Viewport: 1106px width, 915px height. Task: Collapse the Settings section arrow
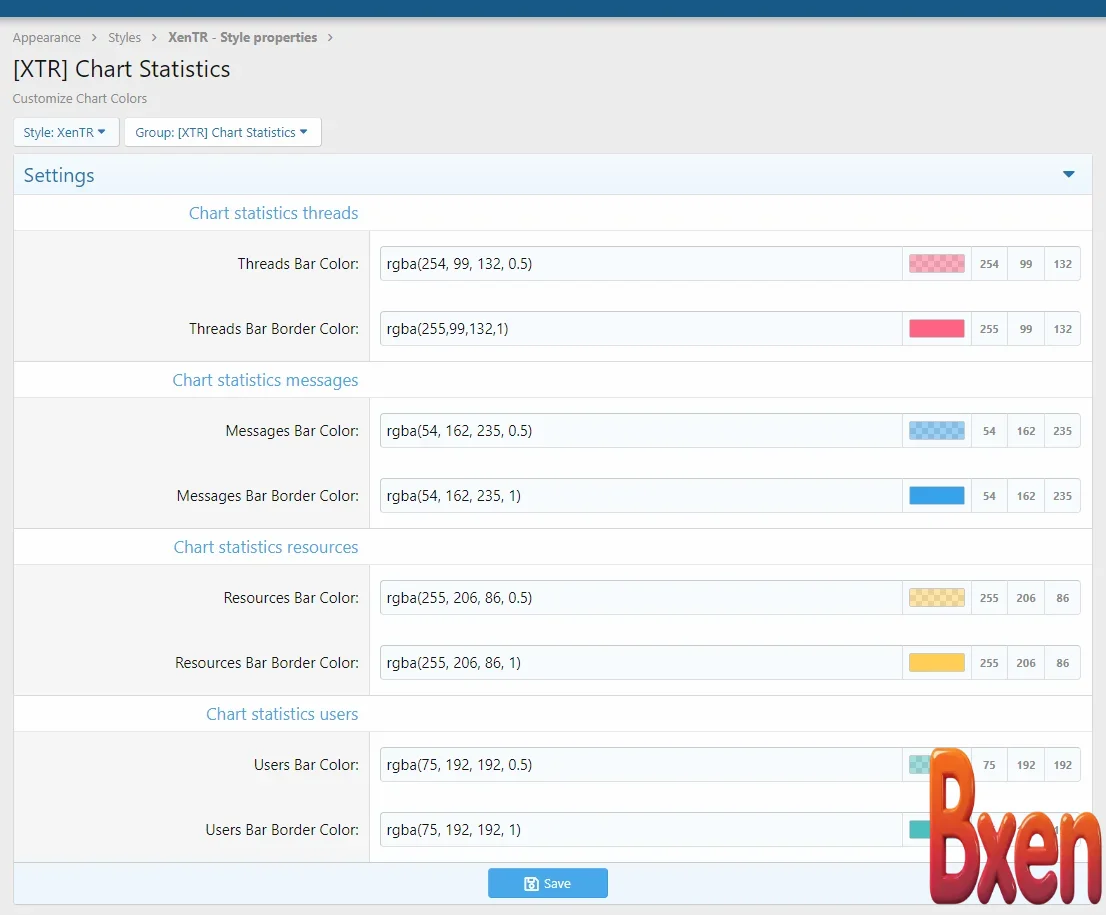[1068, 175]
